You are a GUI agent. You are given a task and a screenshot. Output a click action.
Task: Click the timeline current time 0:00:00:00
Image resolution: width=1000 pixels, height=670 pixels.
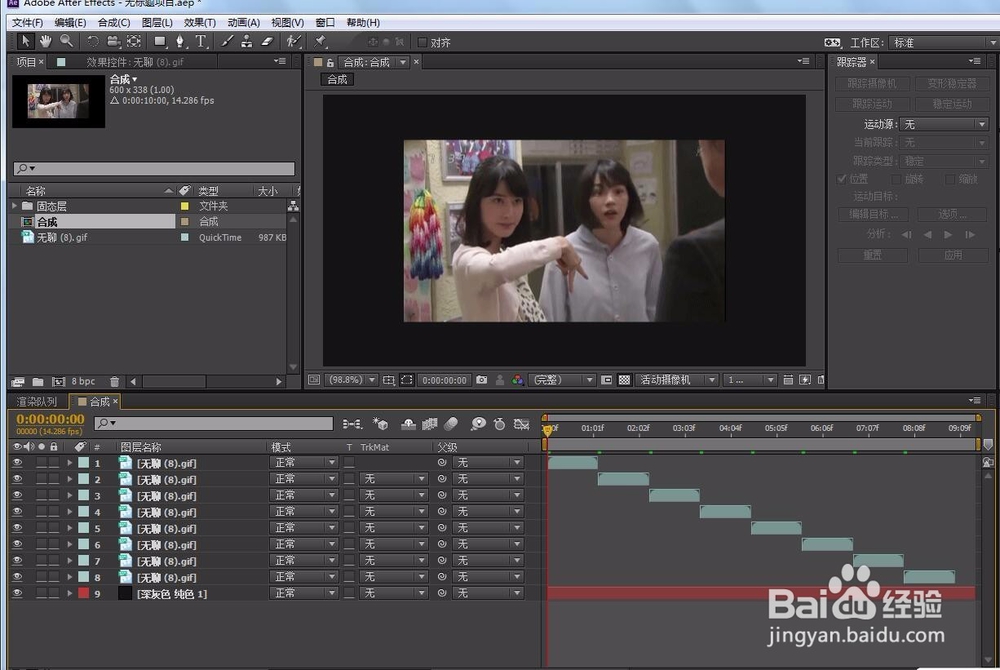coord(50,419)
